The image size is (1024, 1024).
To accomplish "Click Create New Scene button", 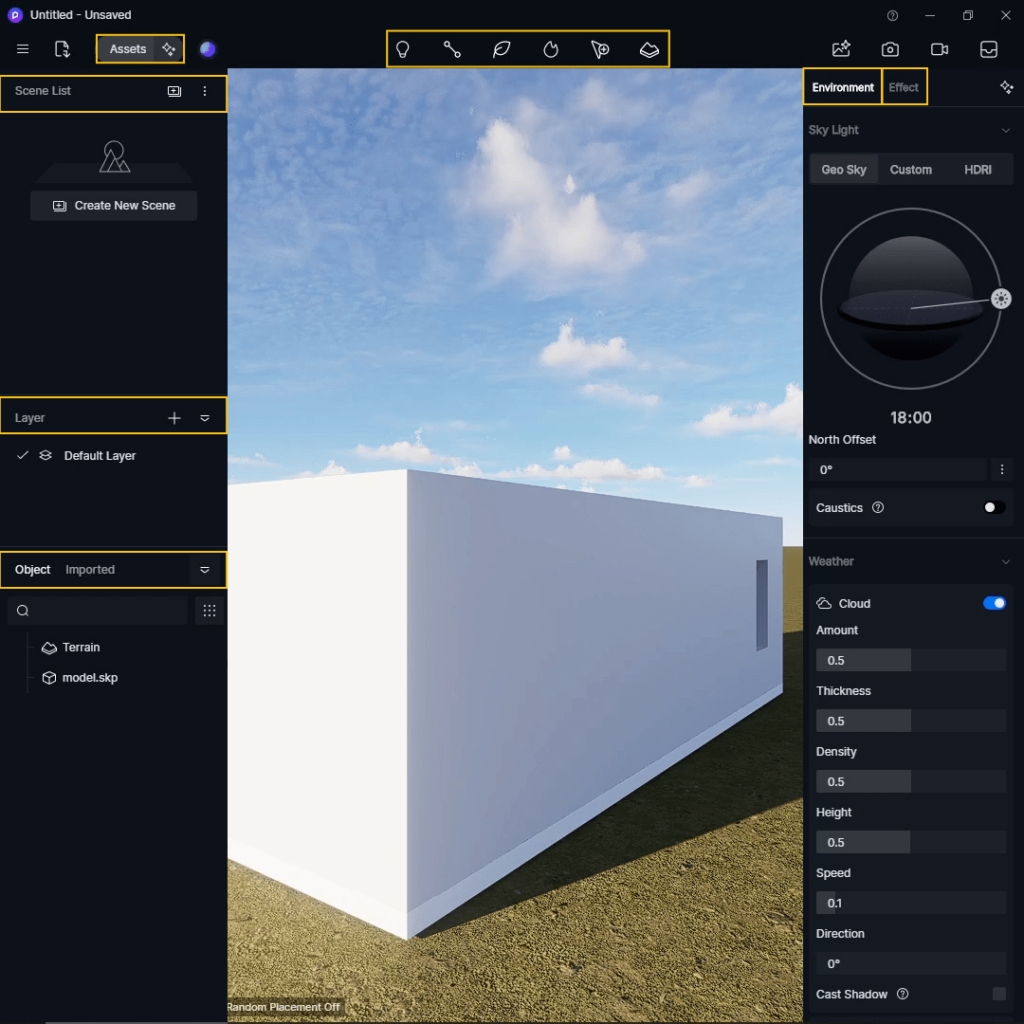I will click(x=114, y=206).
